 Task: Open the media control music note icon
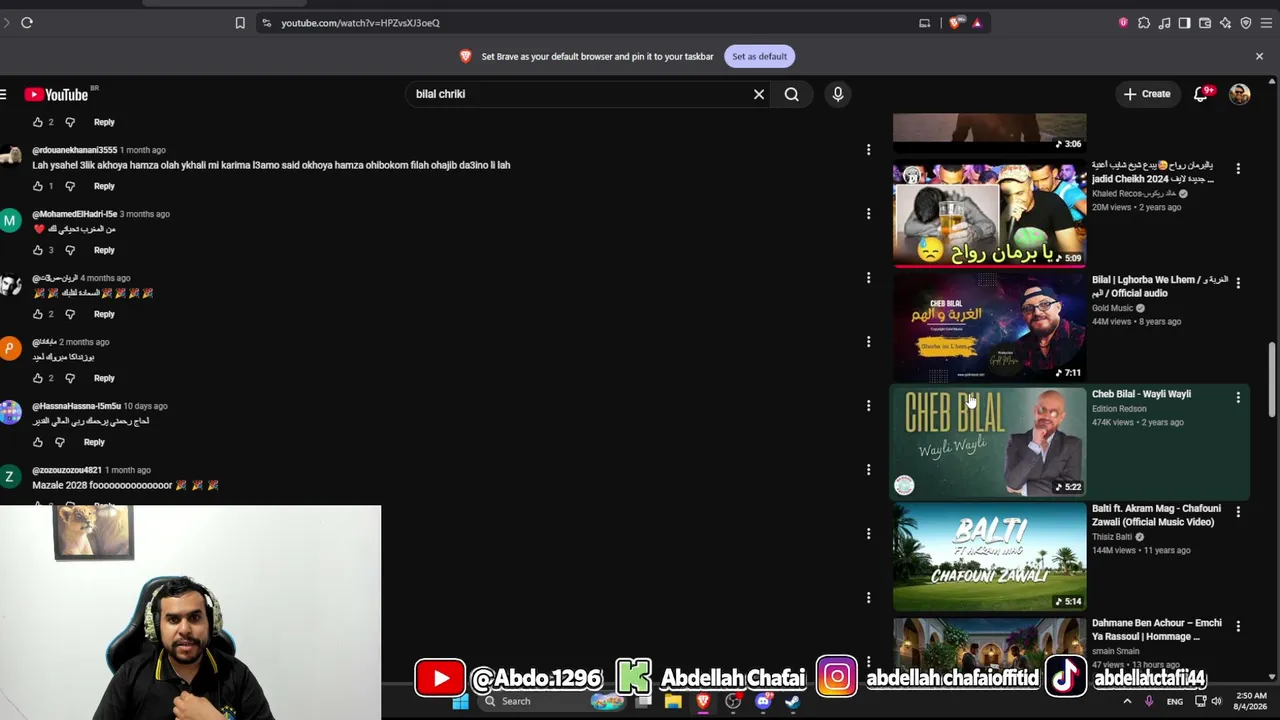click(x=1164, y=23)
